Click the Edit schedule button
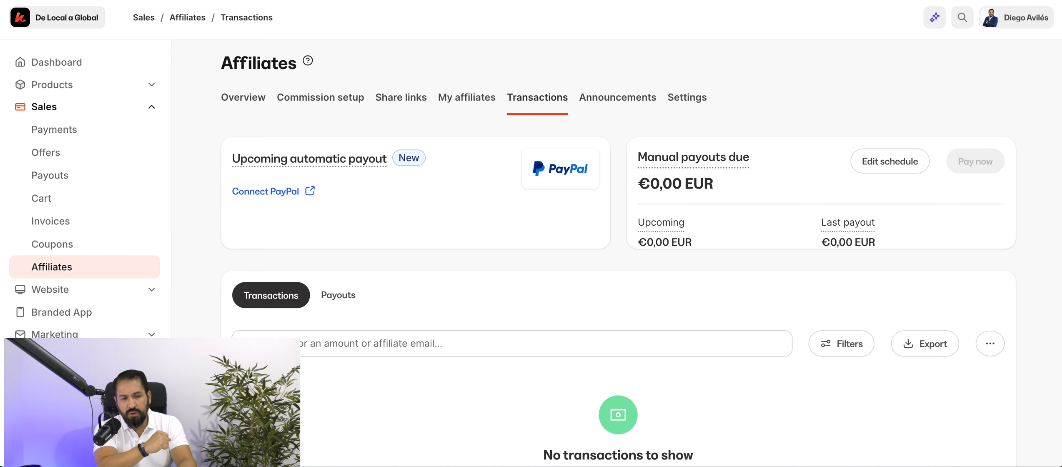This screenshot has height=467, width=1062. click(890, 161)
